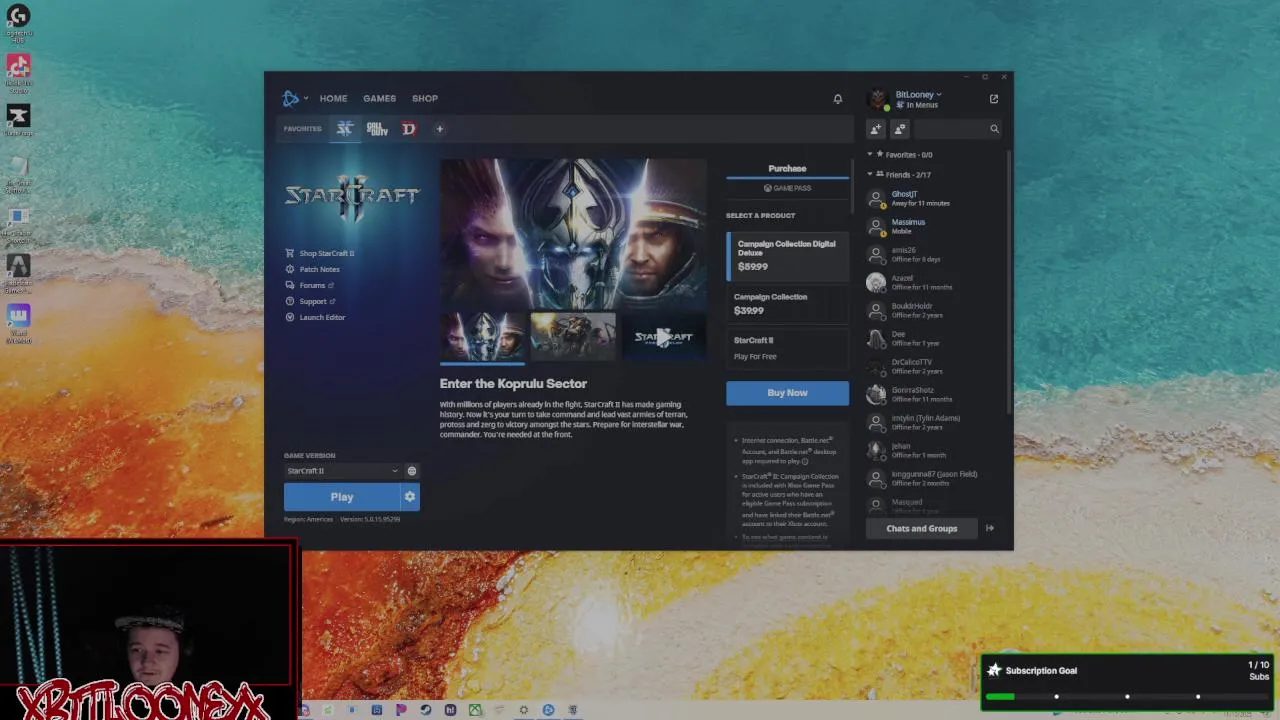Click BitLooney profile avatar

(x=877, y=99)
